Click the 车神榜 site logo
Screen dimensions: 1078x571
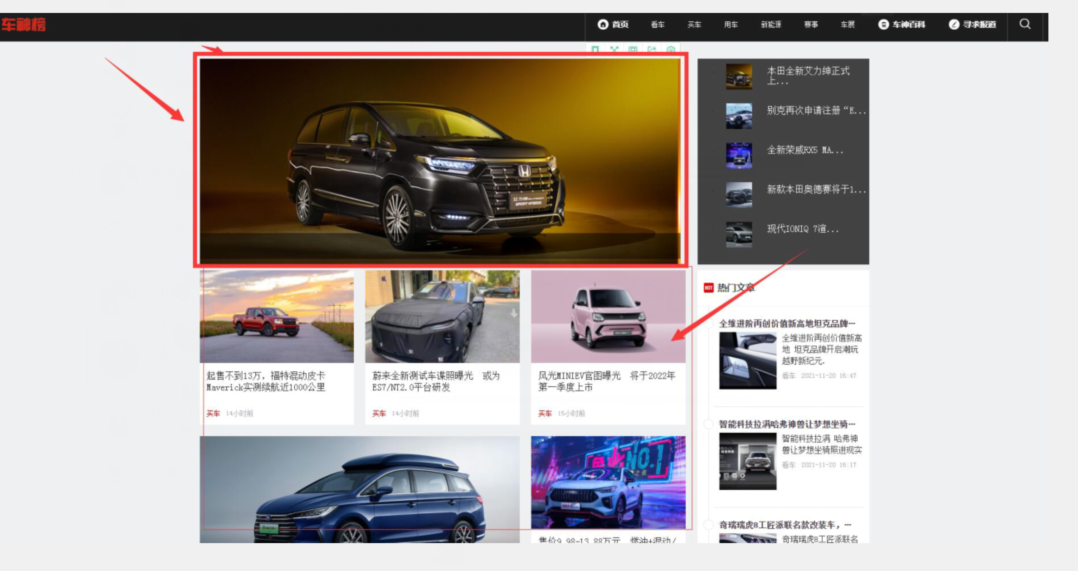click(23, 25)
